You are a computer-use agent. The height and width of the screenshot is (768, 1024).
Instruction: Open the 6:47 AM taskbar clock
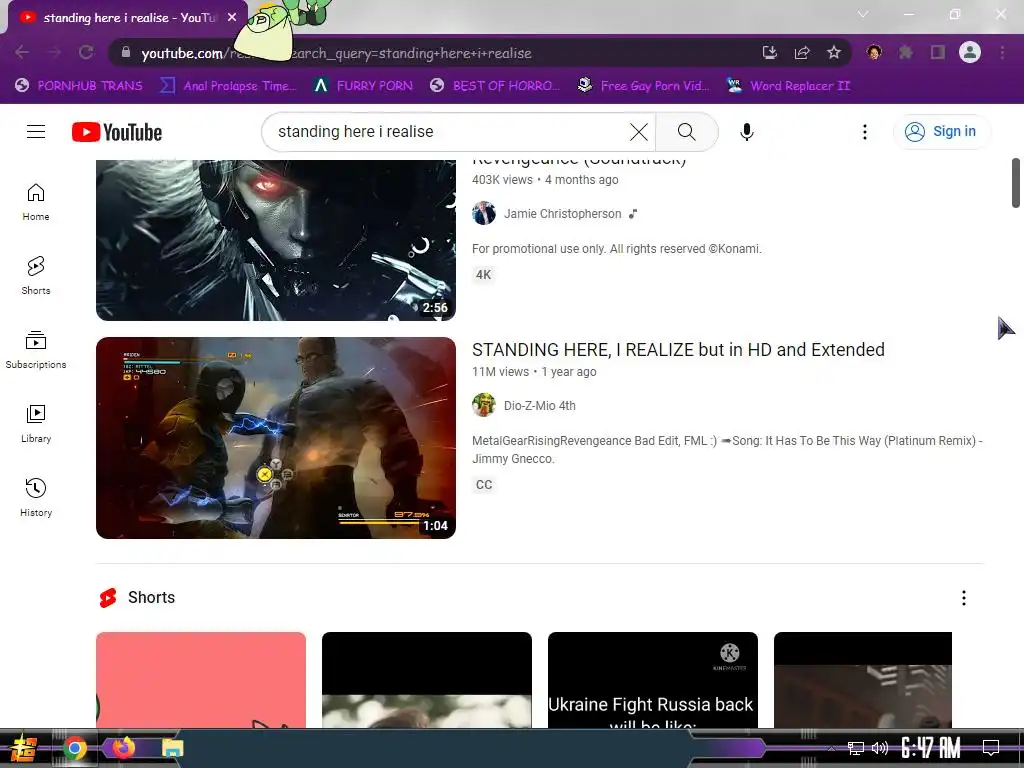[931, 748]
